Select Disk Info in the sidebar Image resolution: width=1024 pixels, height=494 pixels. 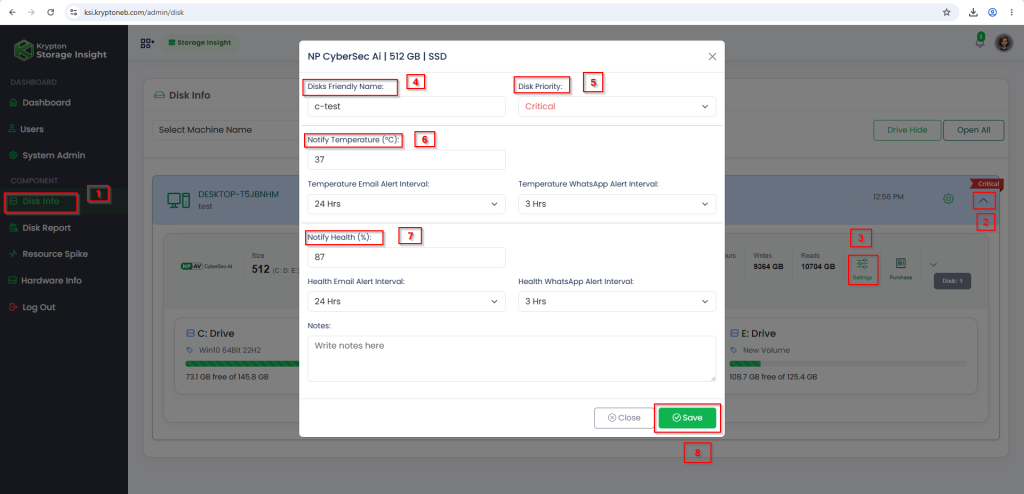pos(40,201)
